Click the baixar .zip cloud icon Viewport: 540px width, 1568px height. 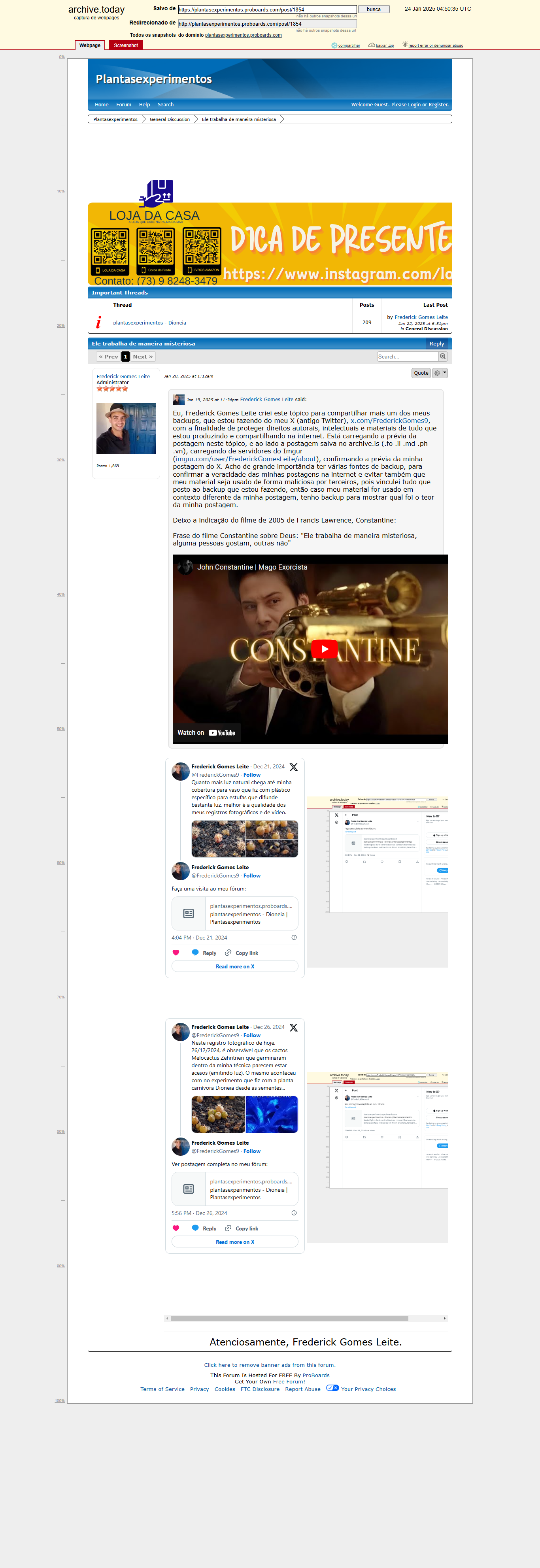(x=371, y=45)
